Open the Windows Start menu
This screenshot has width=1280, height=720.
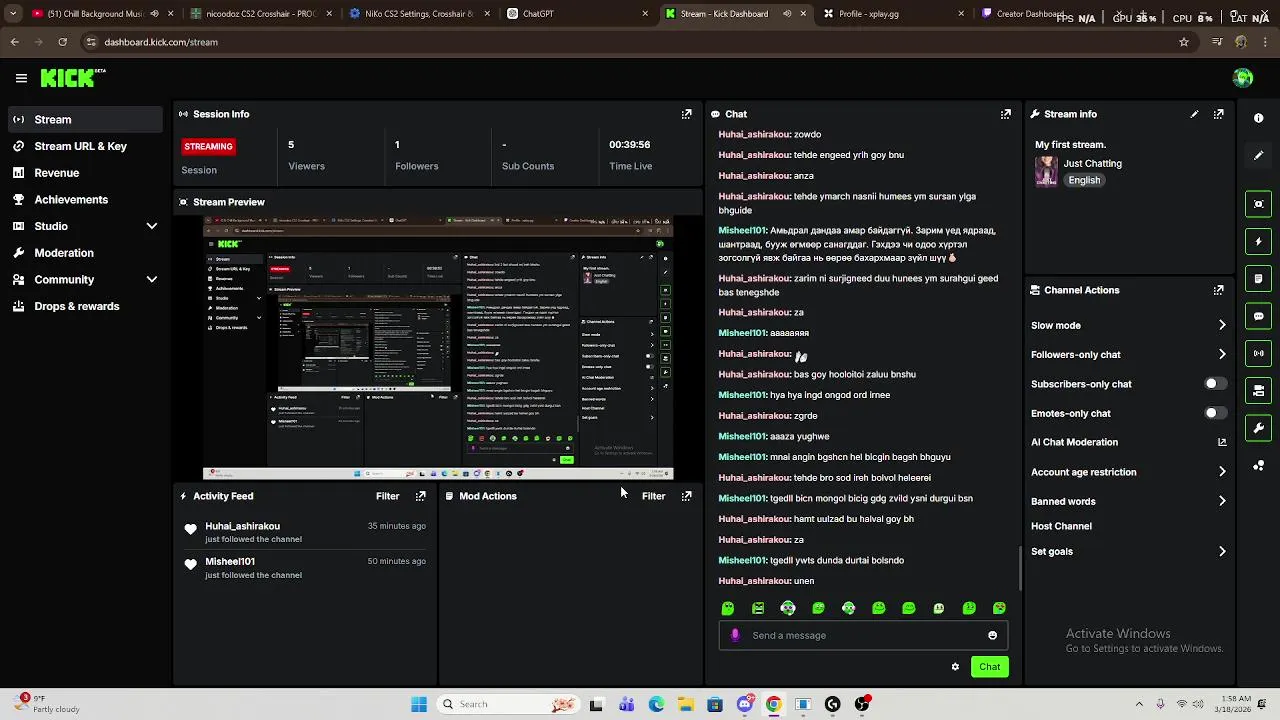click(x=419, y=704)
